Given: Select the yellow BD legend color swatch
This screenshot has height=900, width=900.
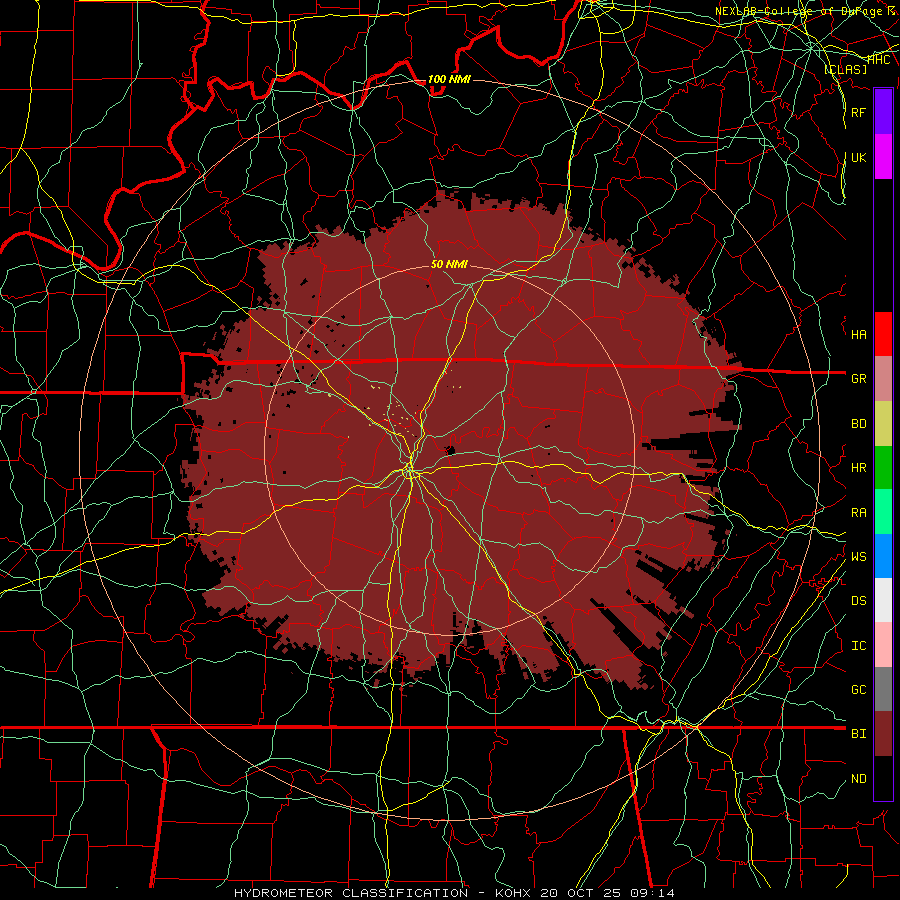Looking at the screenshot, I should click(883, 424).
